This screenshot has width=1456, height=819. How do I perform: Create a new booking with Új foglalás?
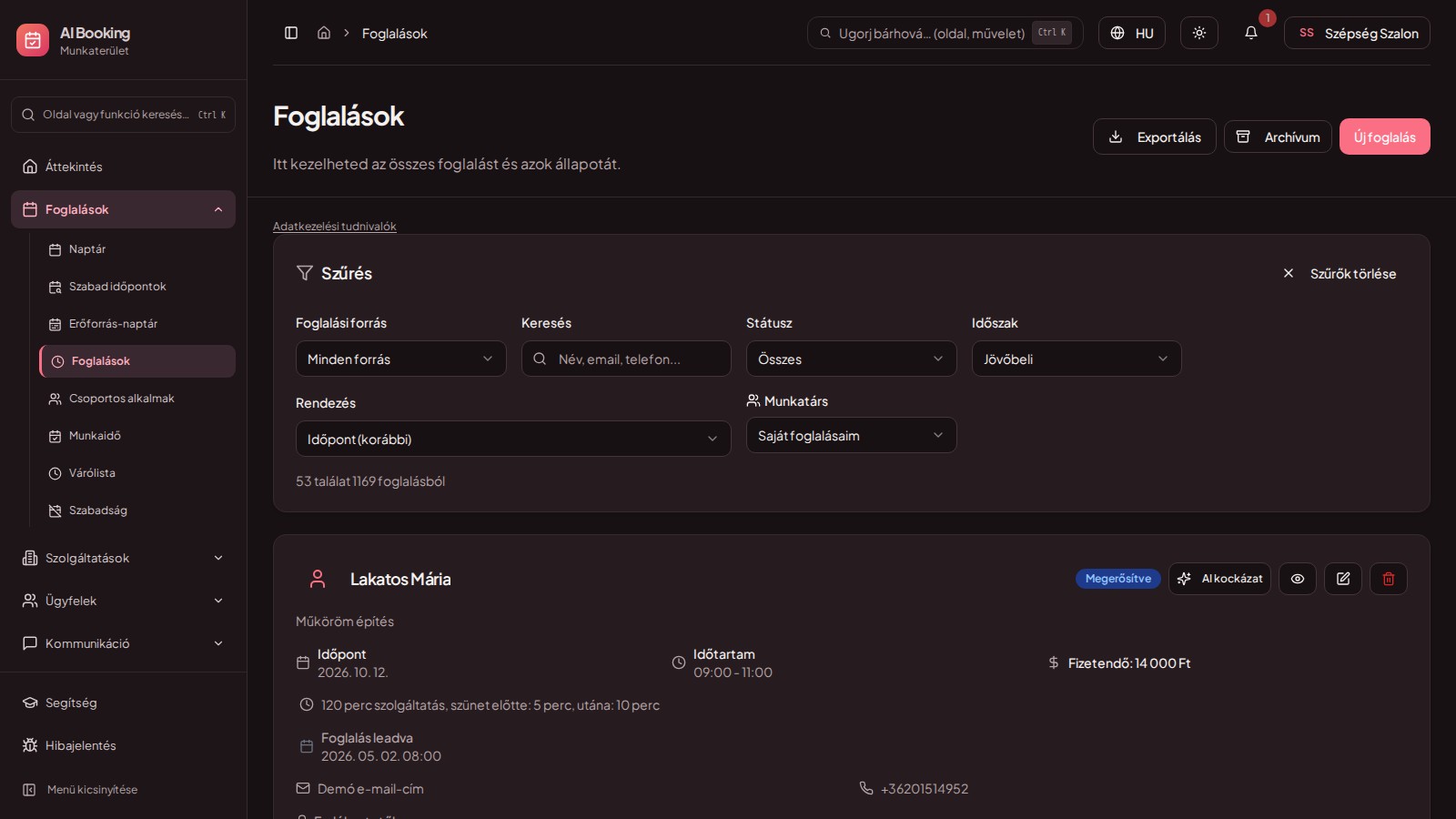tap(1384, 136)
